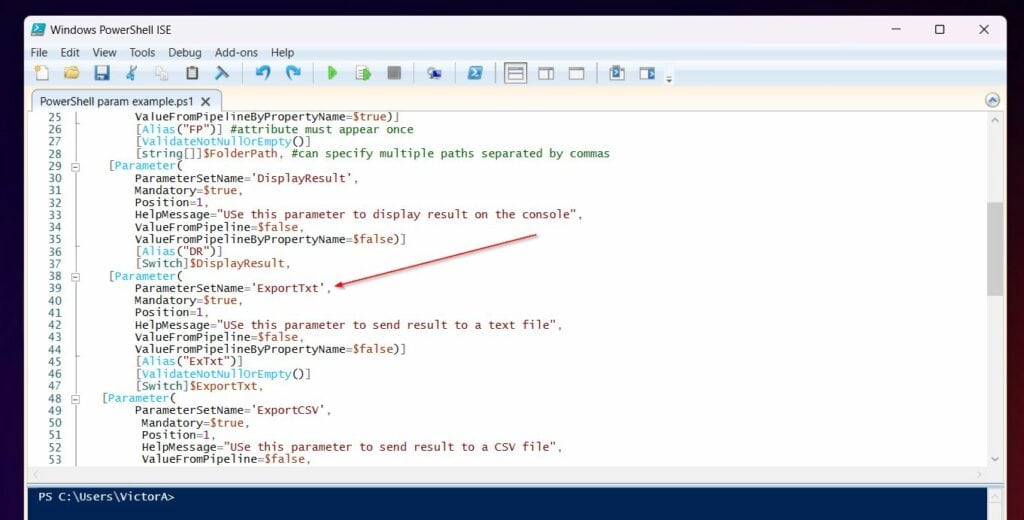Image resolution: width=1024 pixels, height=520 pixels.
Task: Collapse the Parameter block at line 48
Action: click(x=75, y=398)
